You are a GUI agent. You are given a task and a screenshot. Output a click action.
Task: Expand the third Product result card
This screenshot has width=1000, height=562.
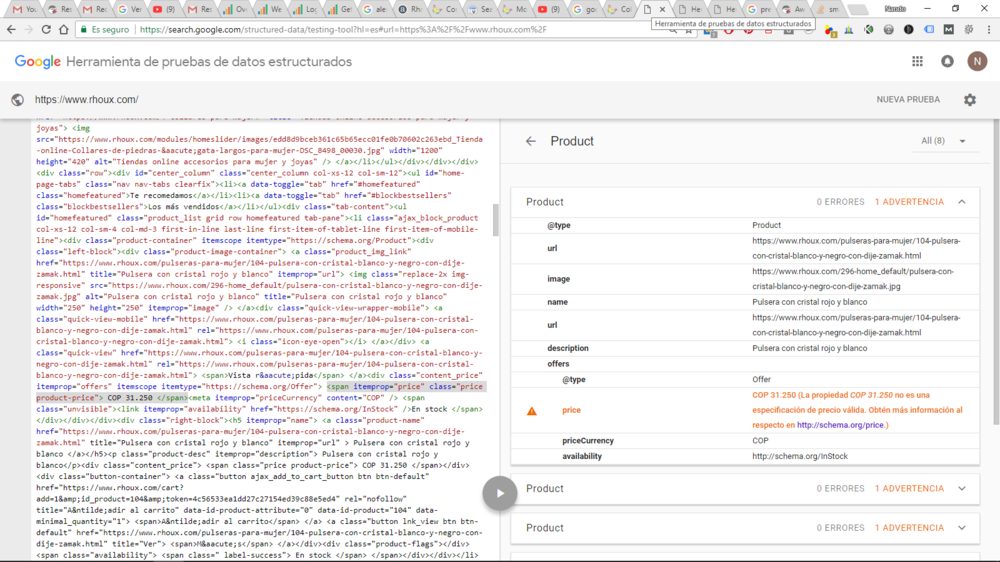pos(962,528)
